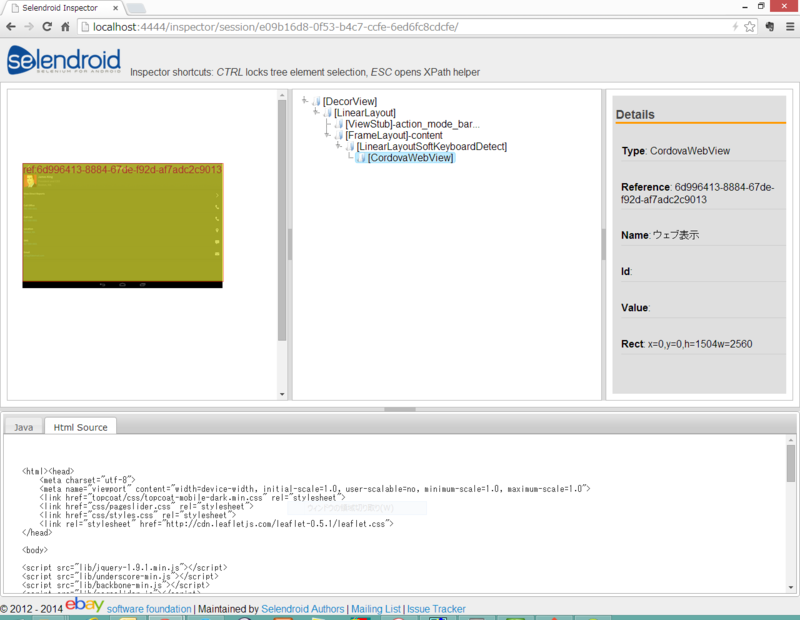Switch to the Html Source tab
The image size is (800, 620).
point(81,427)
